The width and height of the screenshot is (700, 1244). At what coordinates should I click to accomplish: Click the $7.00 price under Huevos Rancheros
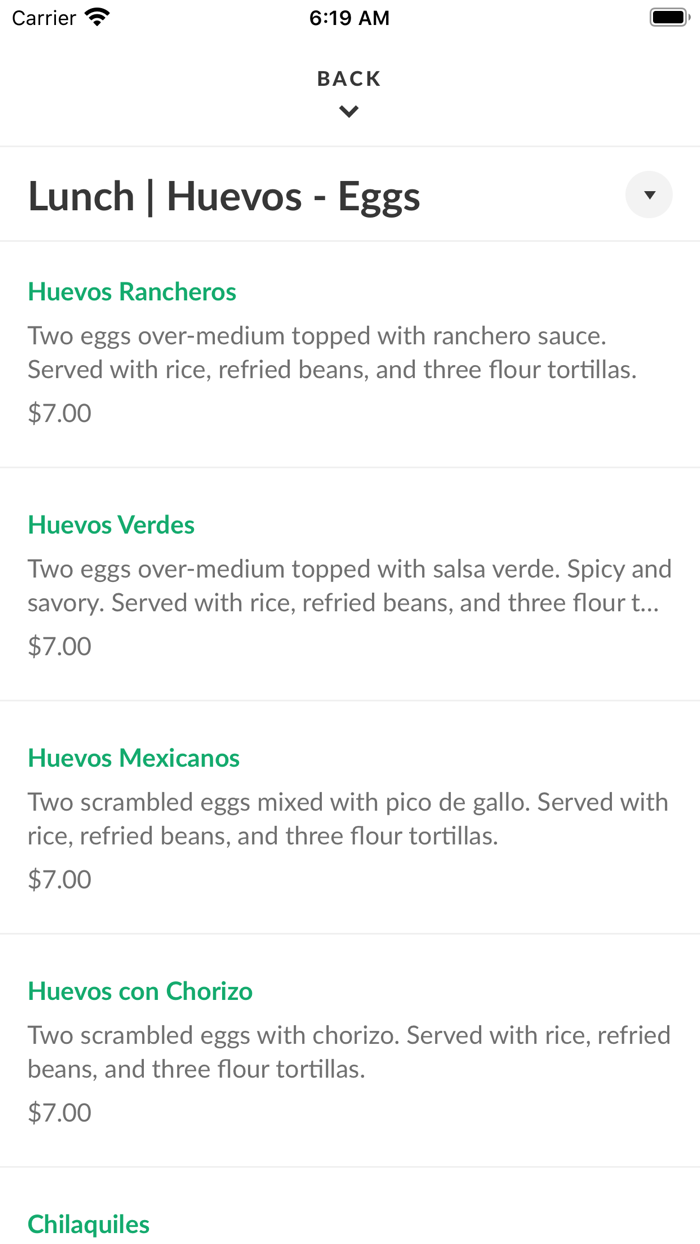click(59, 412)
